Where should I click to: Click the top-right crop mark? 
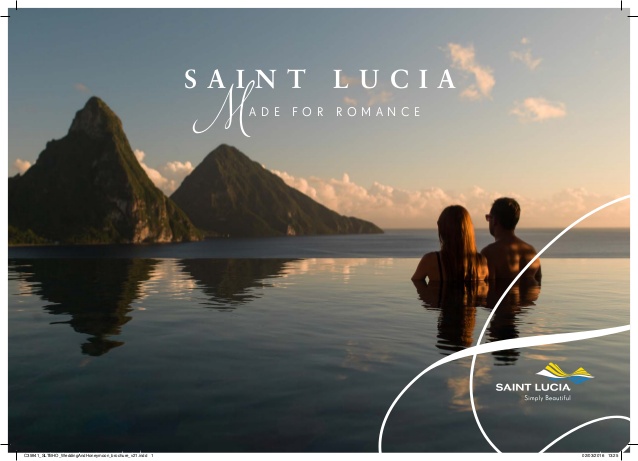(629, 9)
